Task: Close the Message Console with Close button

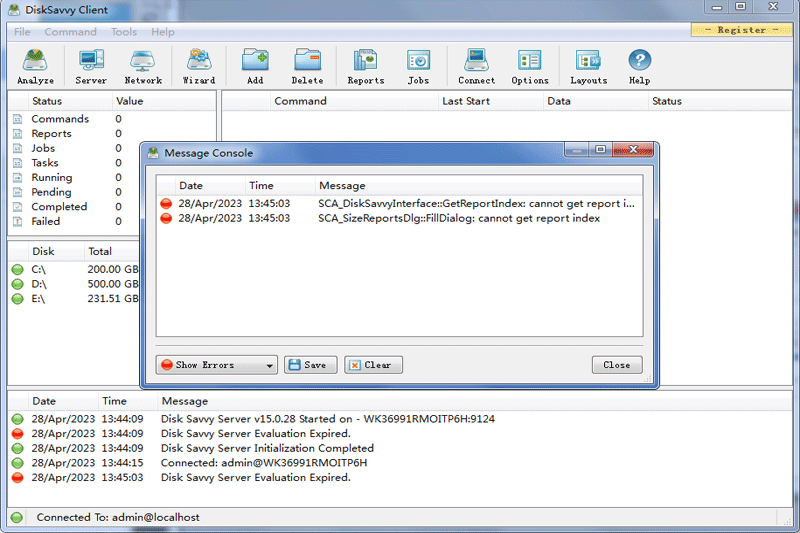Action: (617, 365)
